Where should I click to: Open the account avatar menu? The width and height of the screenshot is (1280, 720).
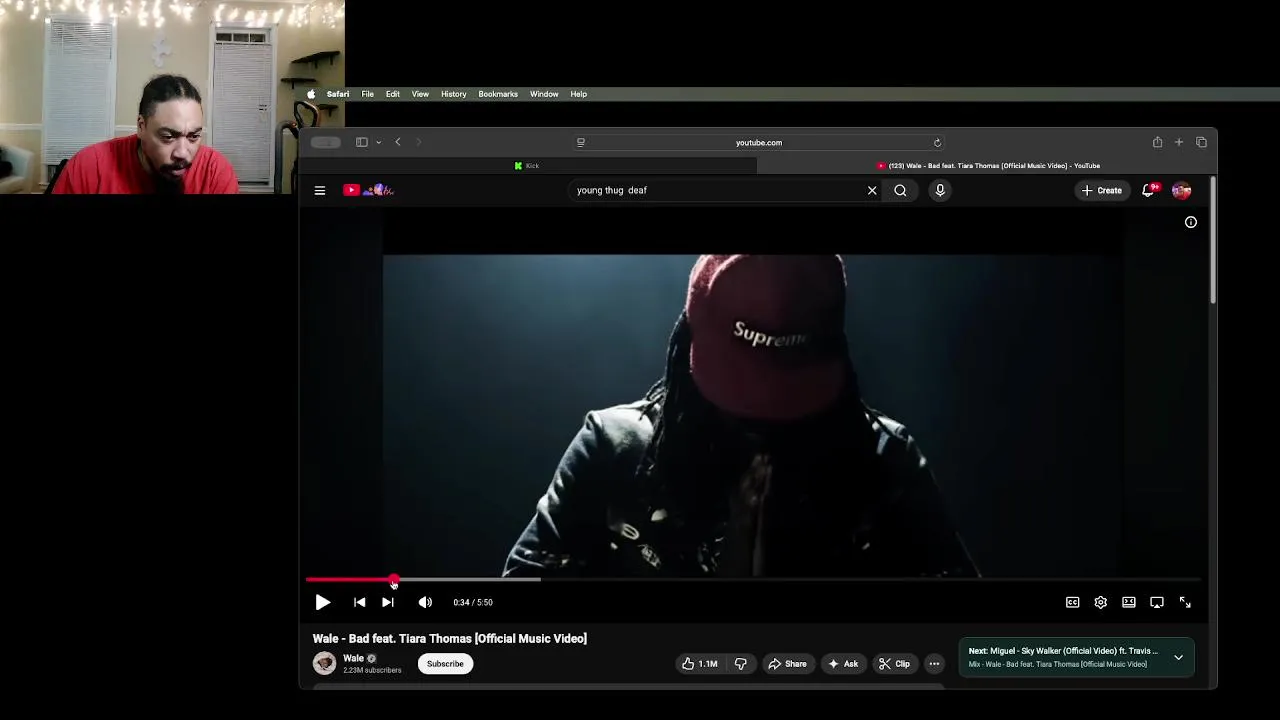[1182, 190]
